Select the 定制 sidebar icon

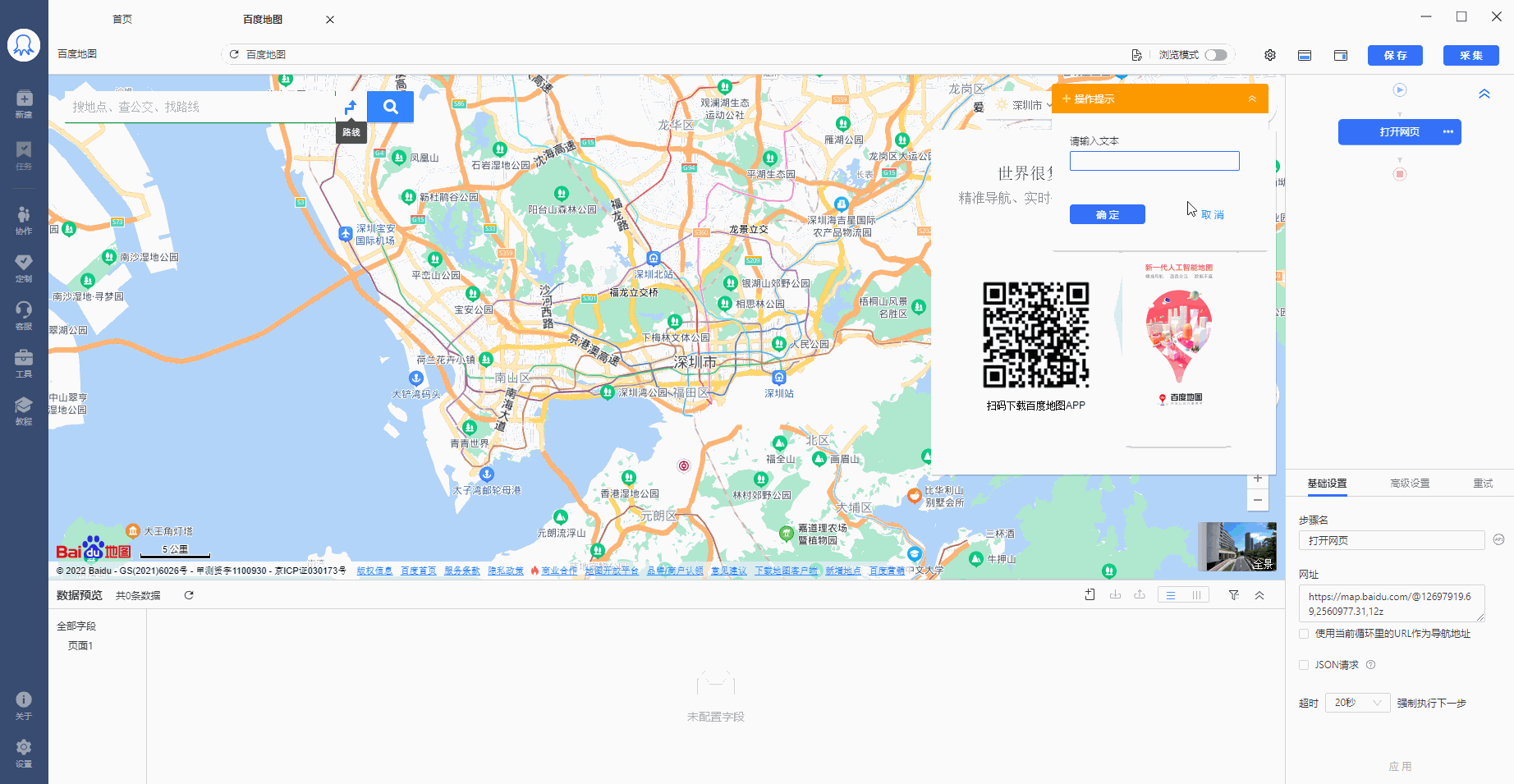click(x=24, y=268)
